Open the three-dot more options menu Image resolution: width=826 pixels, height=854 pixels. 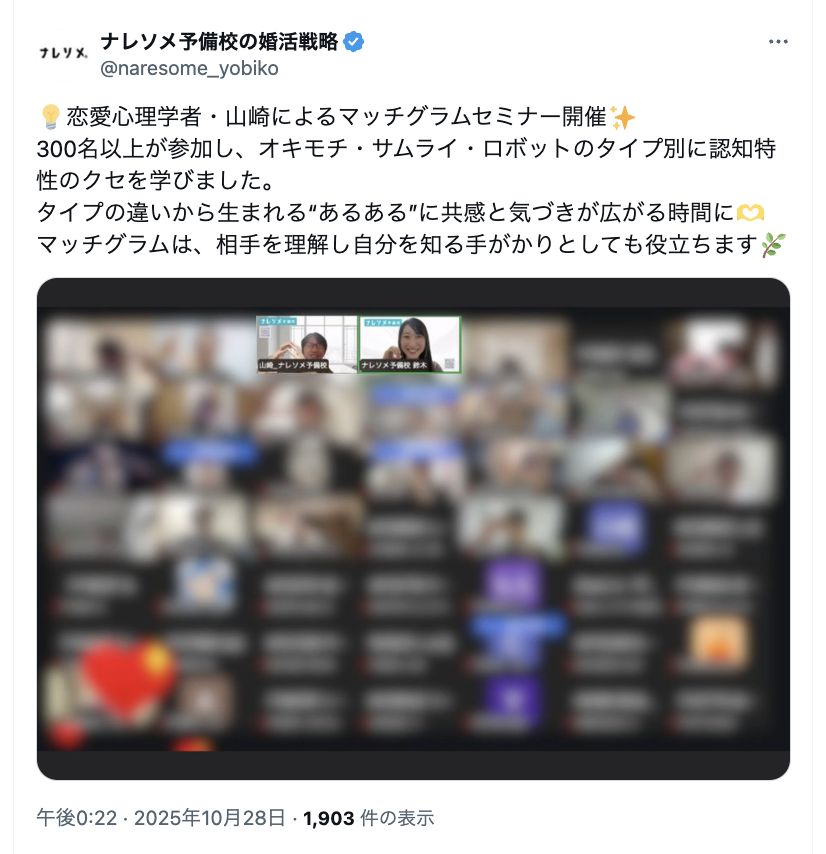pos(778,41)
